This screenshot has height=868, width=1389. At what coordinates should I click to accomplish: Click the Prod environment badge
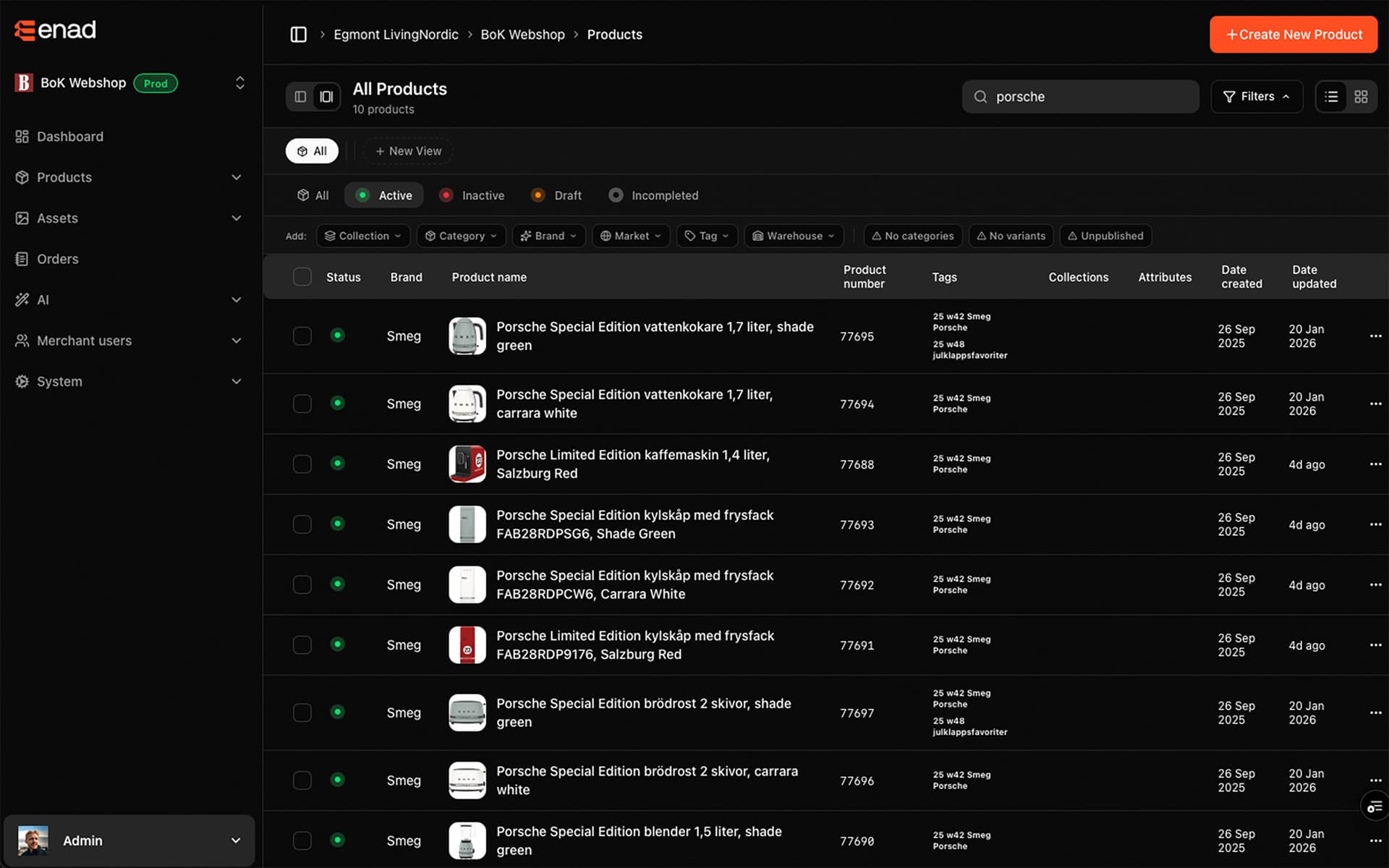click(x=156, y=83)
